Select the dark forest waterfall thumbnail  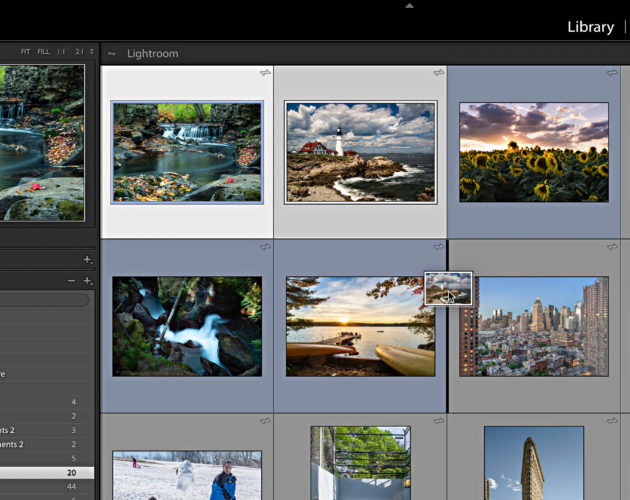(187, 326)
